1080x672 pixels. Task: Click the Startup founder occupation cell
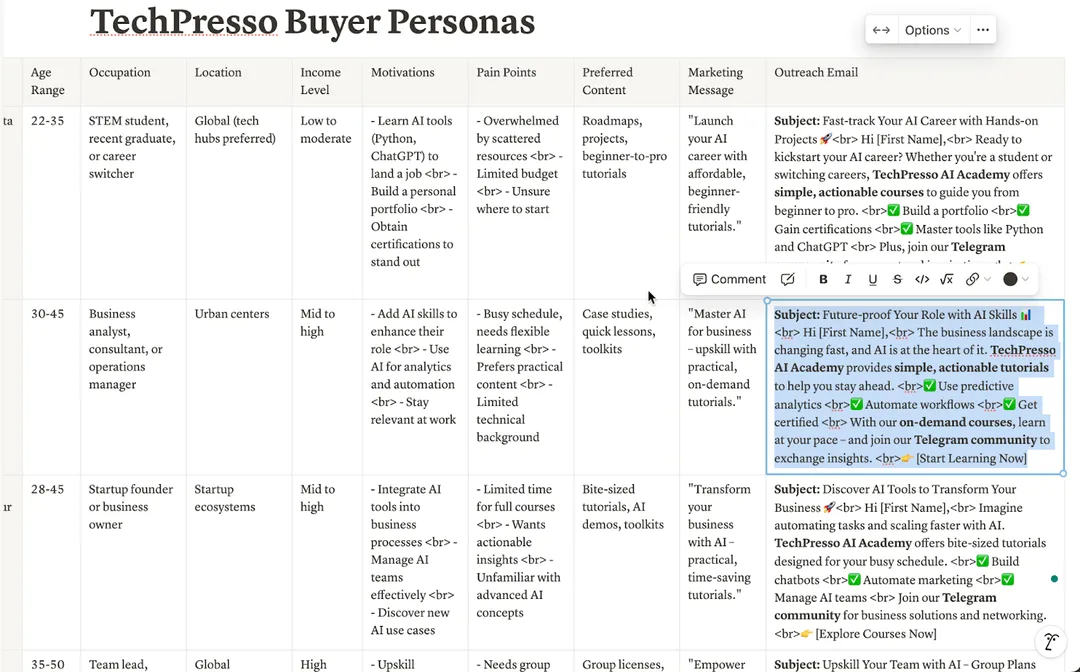pos(134,563)
